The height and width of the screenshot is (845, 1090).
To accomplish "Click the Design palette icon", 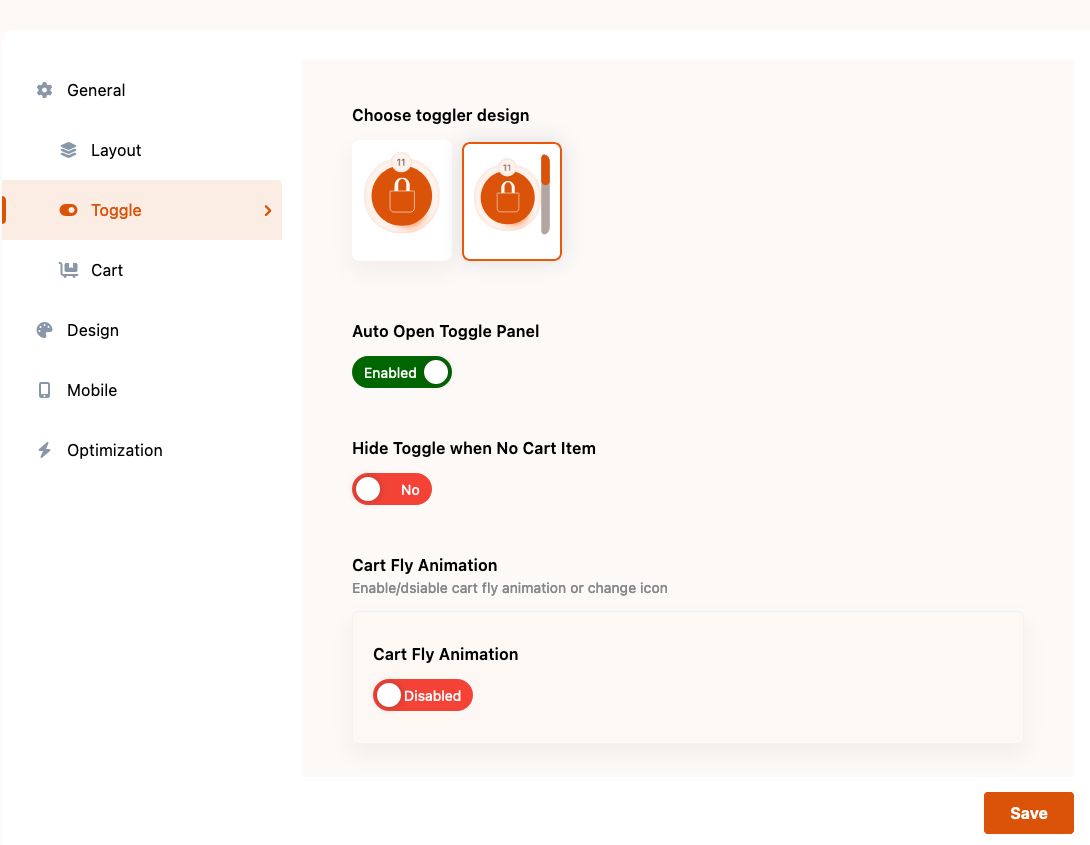I will pyautogui.click(x=44, y=330).
